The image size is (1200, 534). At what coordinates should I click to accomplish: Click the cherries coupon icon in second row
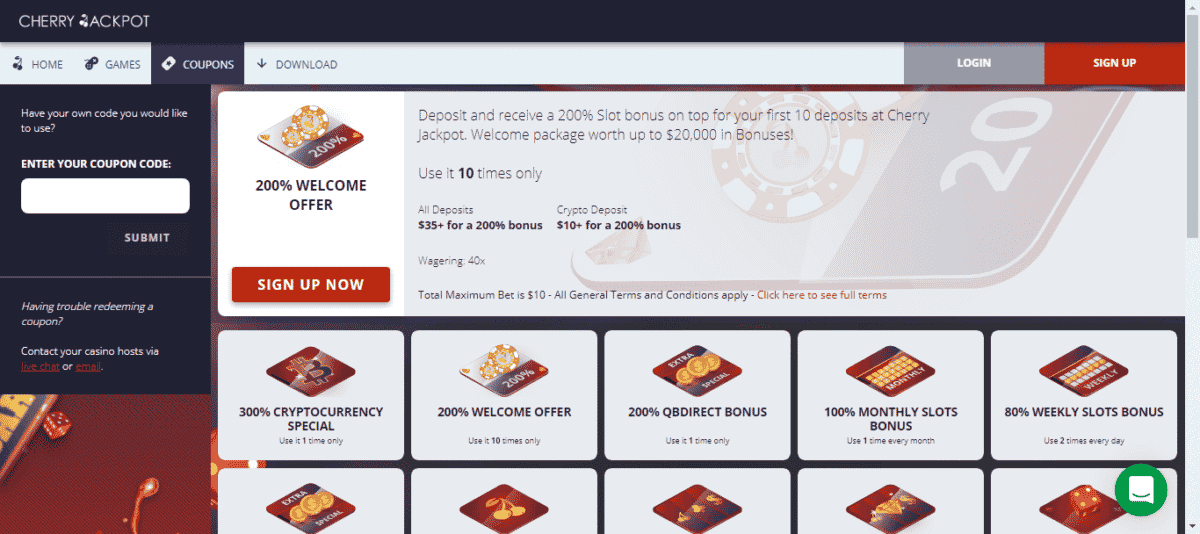pyautogui.click(x=504, y=508)
